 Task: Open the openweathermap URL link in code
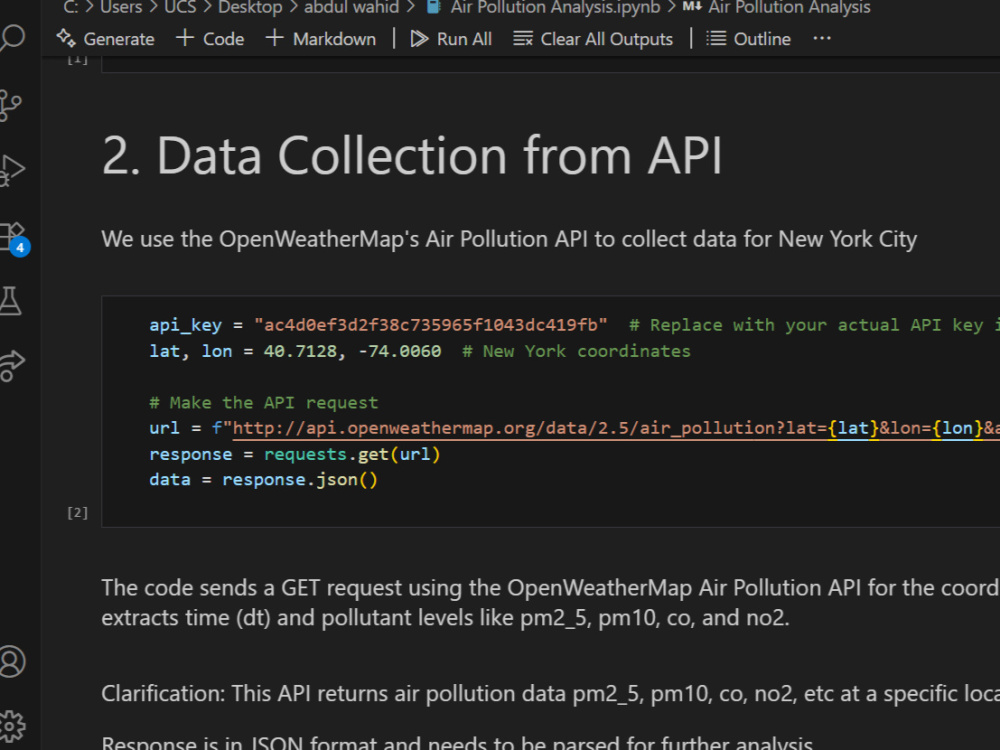(615, 428)
